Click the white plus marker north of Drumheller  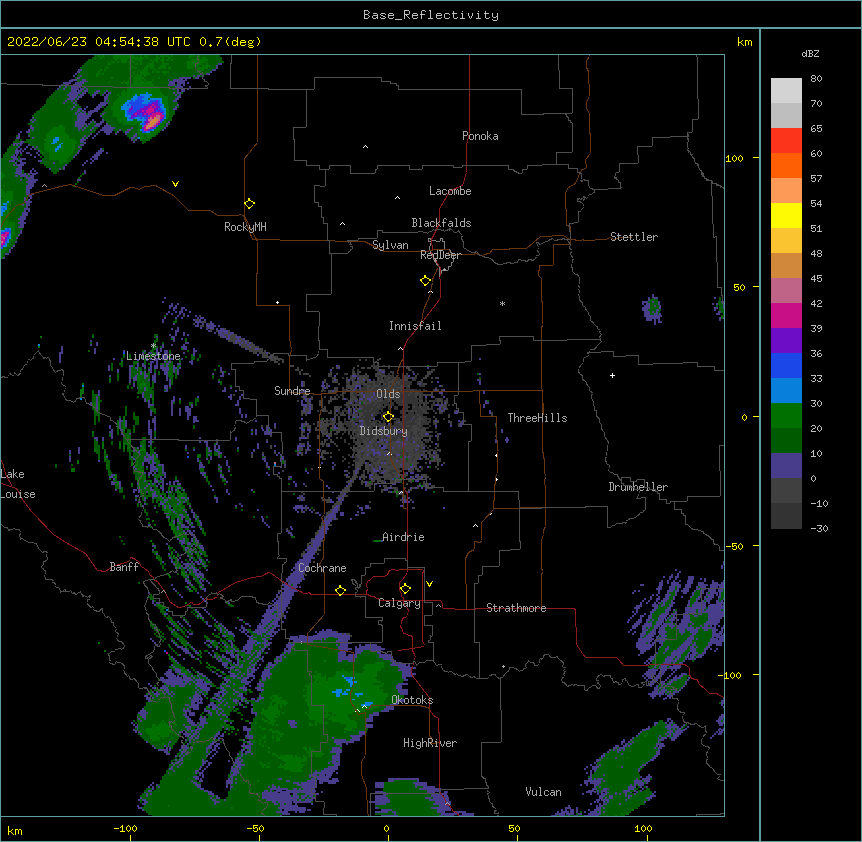coord(612,375)
